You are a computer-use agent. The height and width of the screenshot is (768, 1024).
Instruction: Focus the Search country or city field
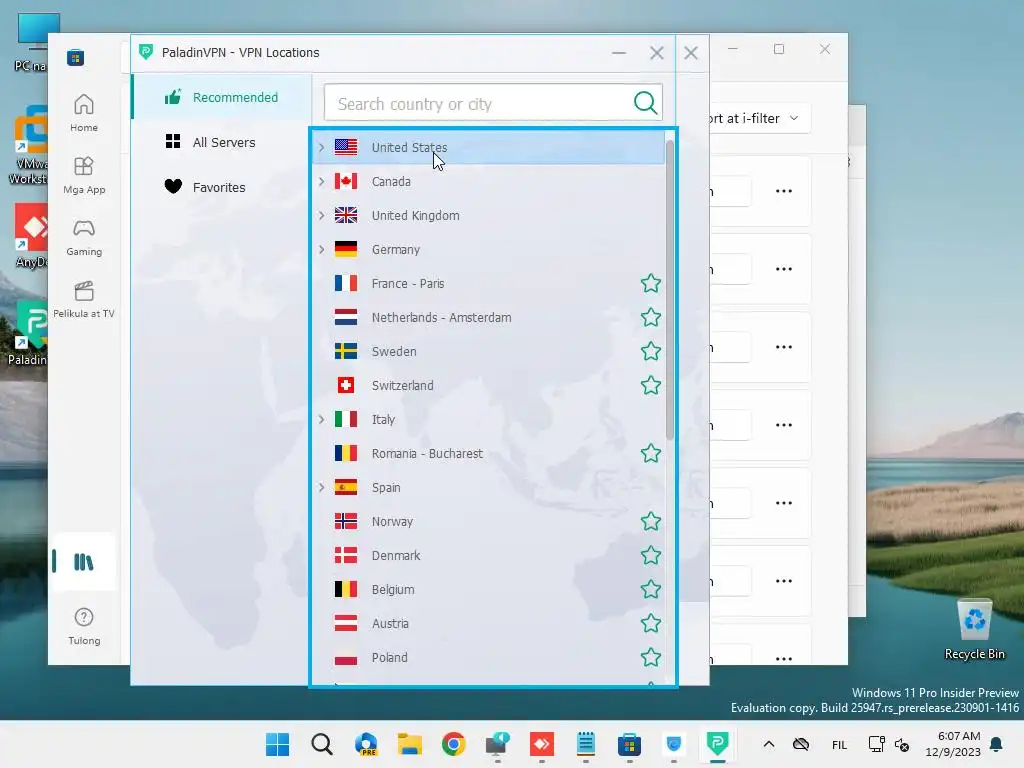(493, 103)
